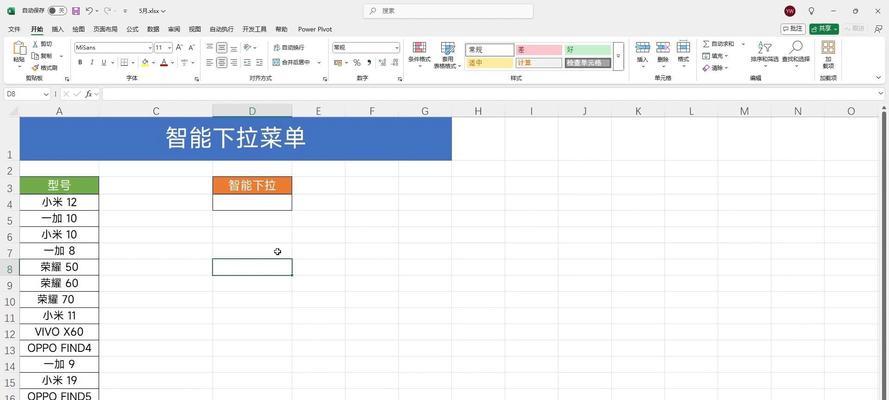Toggle center horizontal alignment
Viewport: 889px width, 400px height.
pos(222,62)
